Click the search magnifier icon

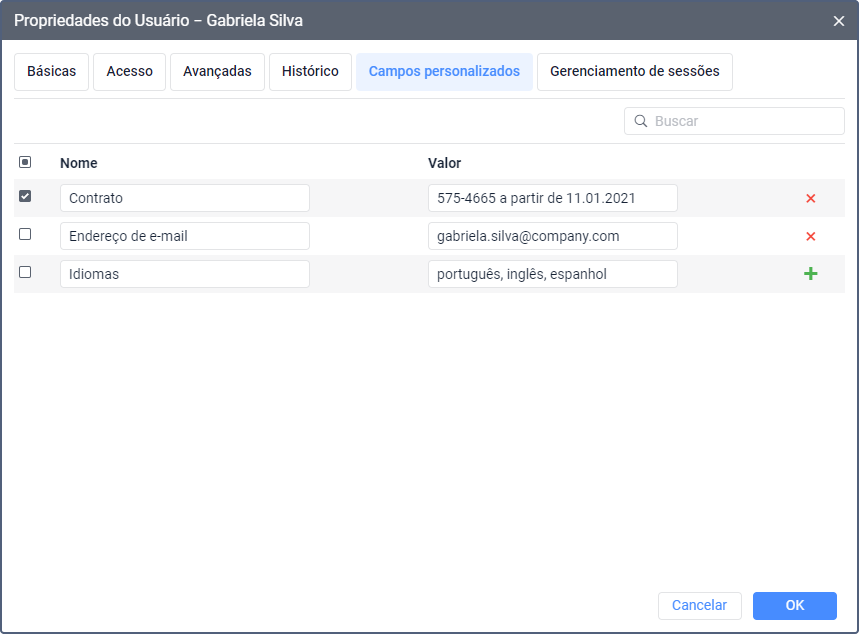coord(640,121)
